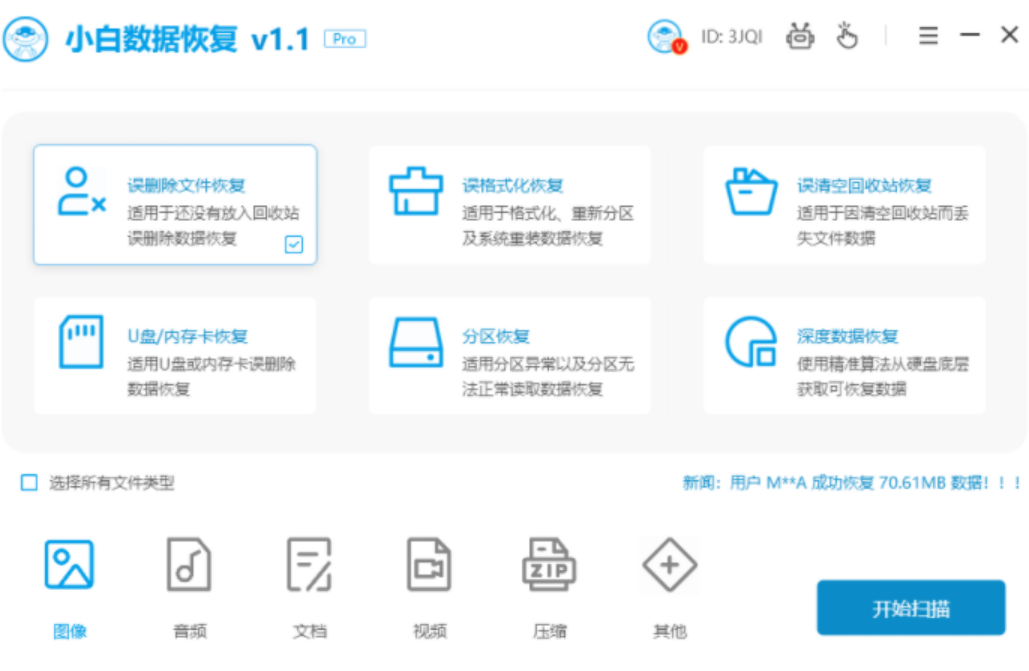Click the 分区恢复 title
The width and height of the screenshot is (1029, 671).
point(495,337)
